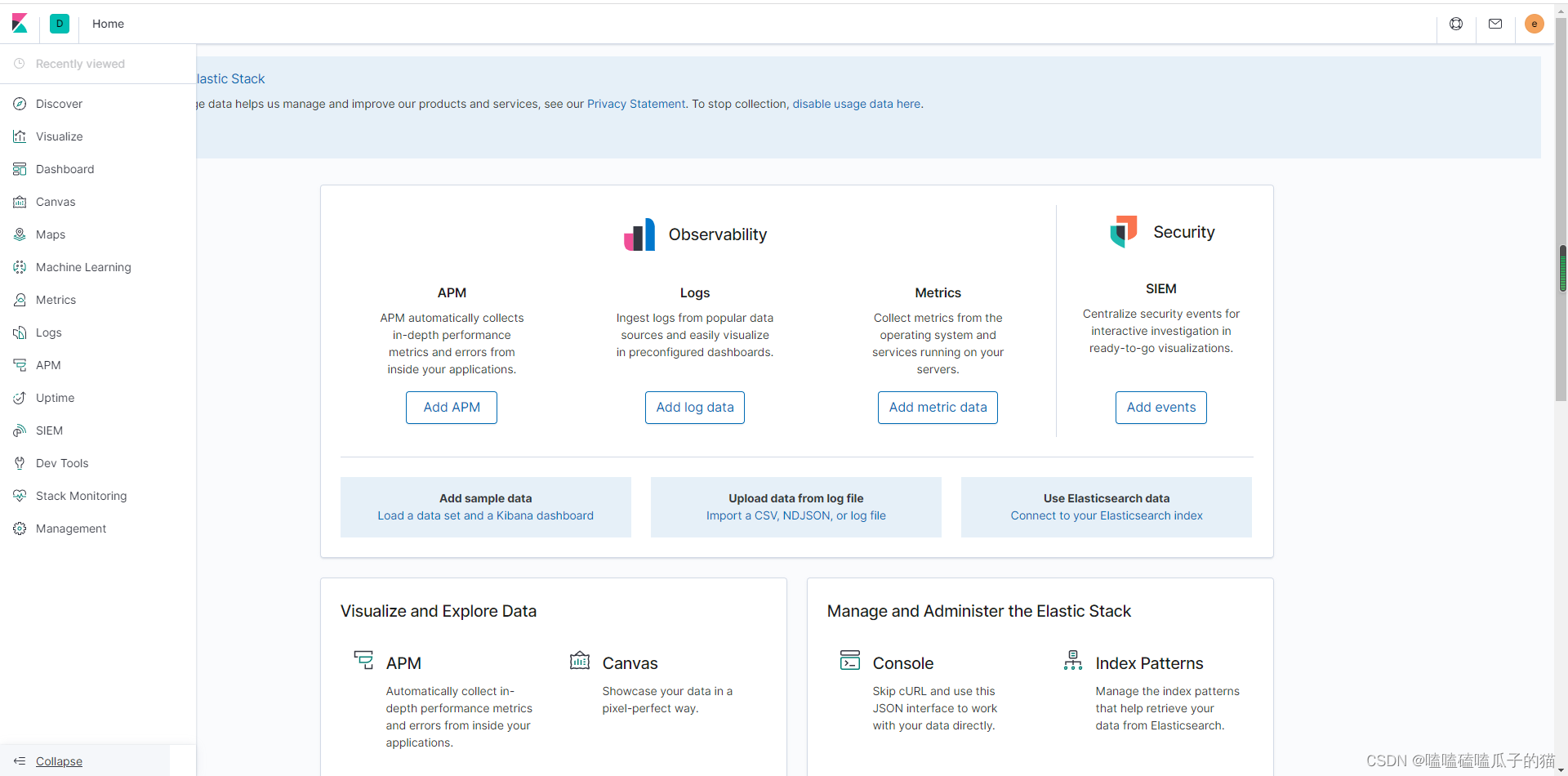1568x776 pixels.
Task: Open the Privacy Statement link
Action: point(636,104)
